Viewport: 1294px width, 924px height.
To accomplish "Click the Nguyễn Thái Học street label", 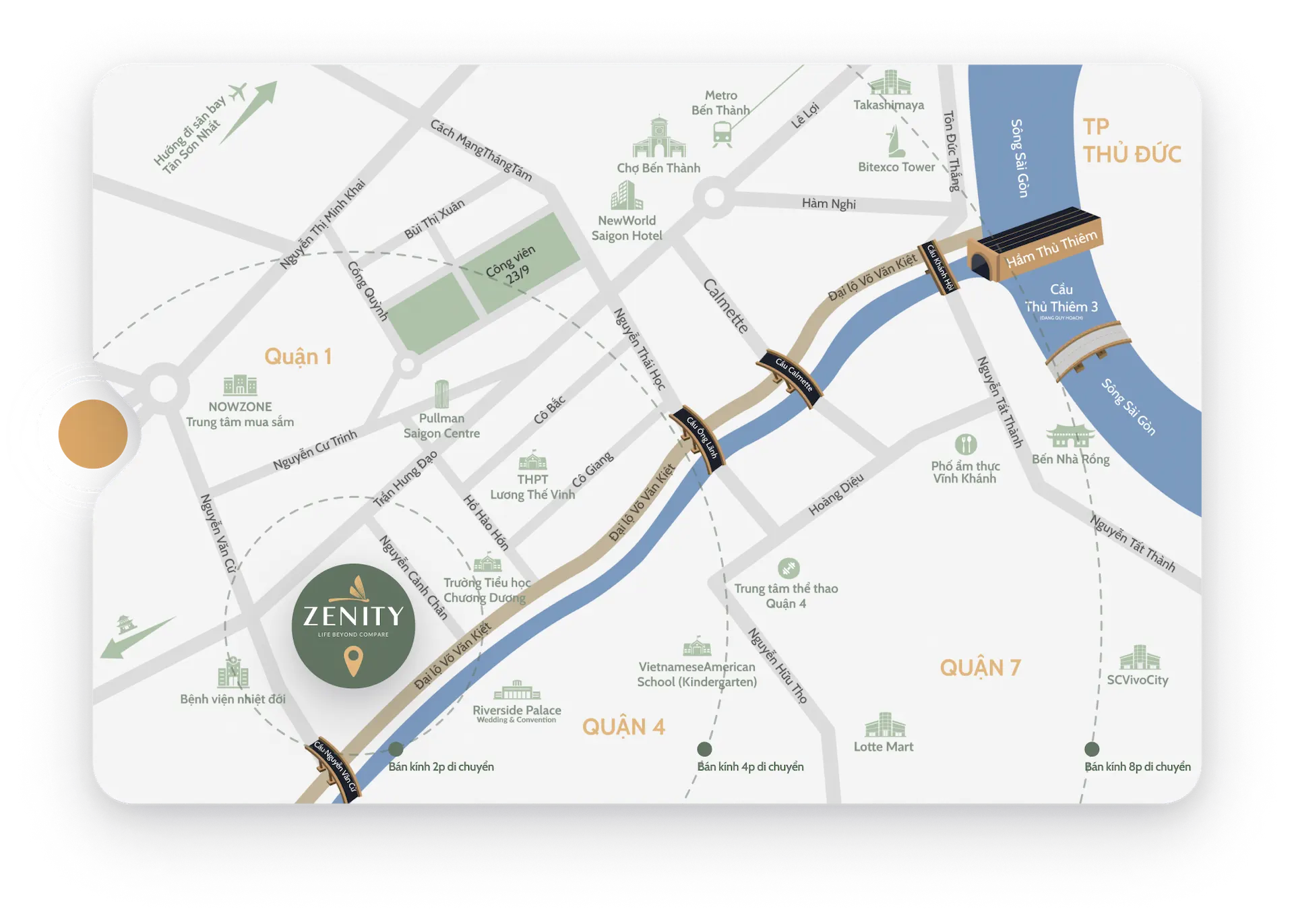I will [x=639, y=349].
